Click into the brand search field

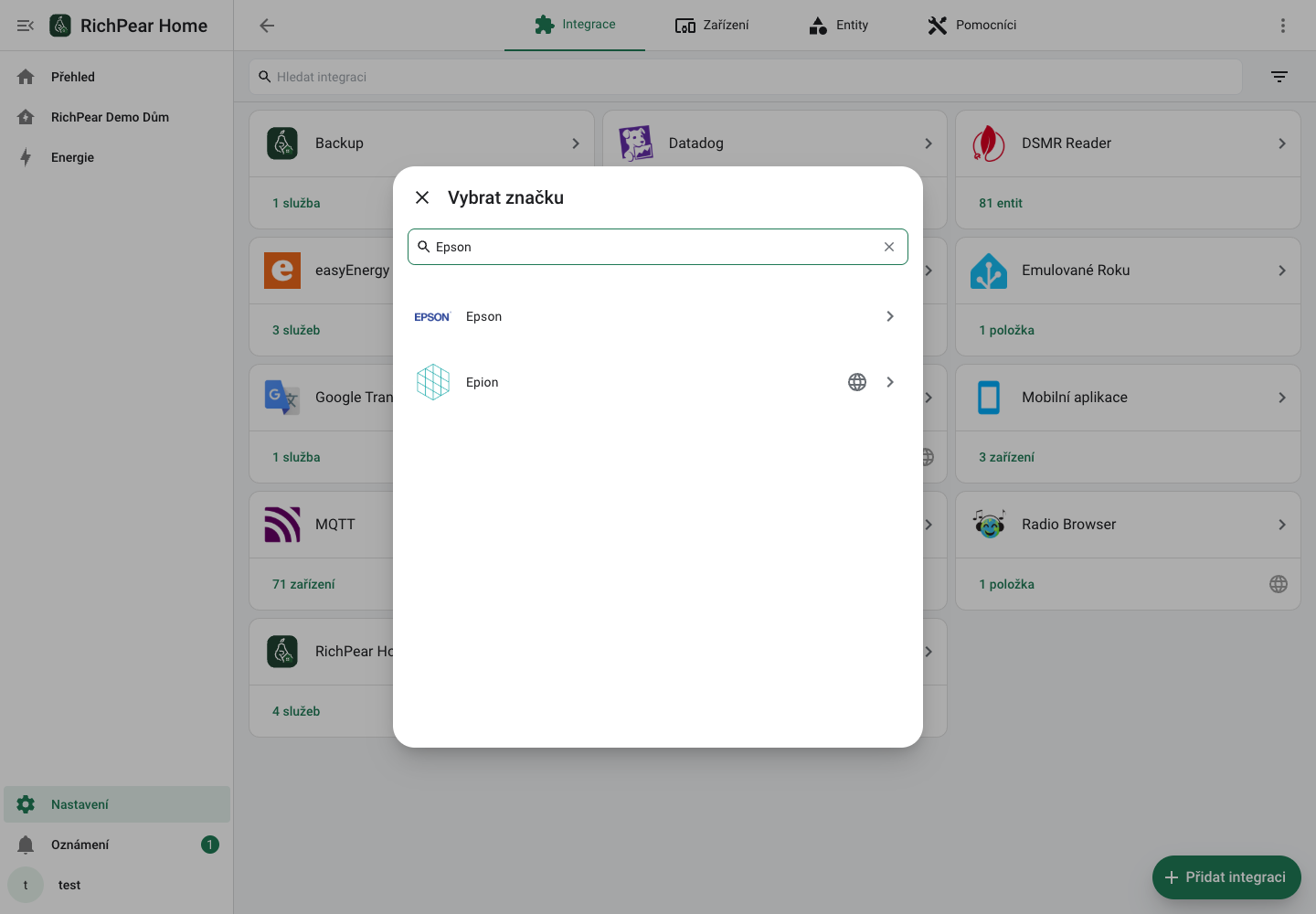(656, 247)
